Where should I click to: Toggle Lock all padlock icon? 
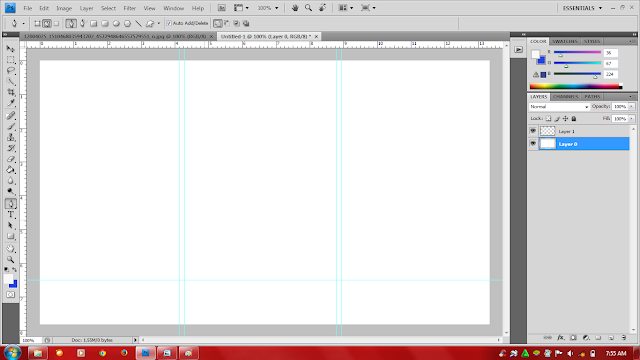tap(574, 118)
